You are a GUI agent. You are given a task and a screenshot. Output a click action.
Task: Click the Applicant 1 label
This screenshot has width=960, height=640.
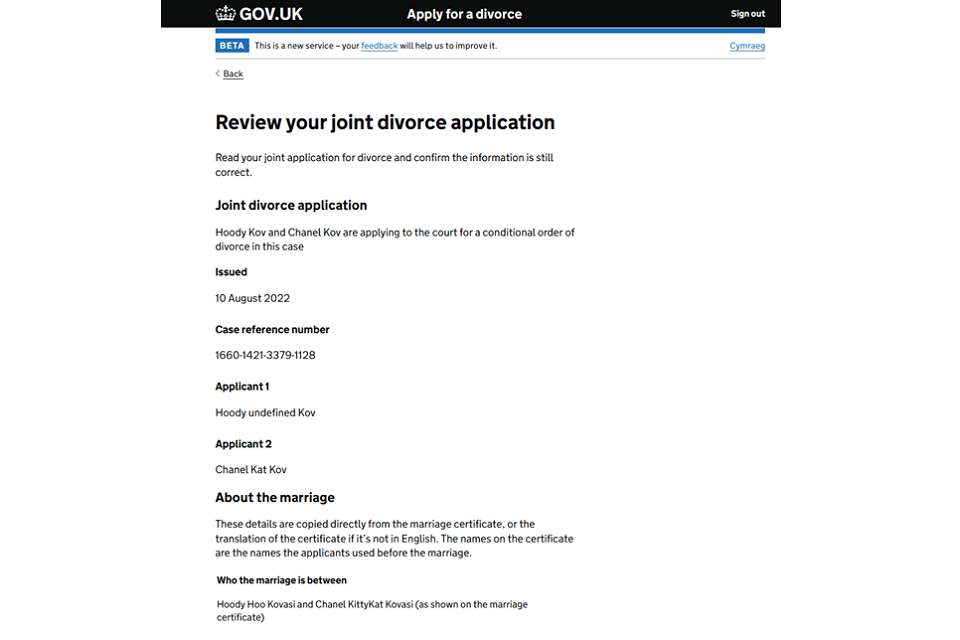242,386
